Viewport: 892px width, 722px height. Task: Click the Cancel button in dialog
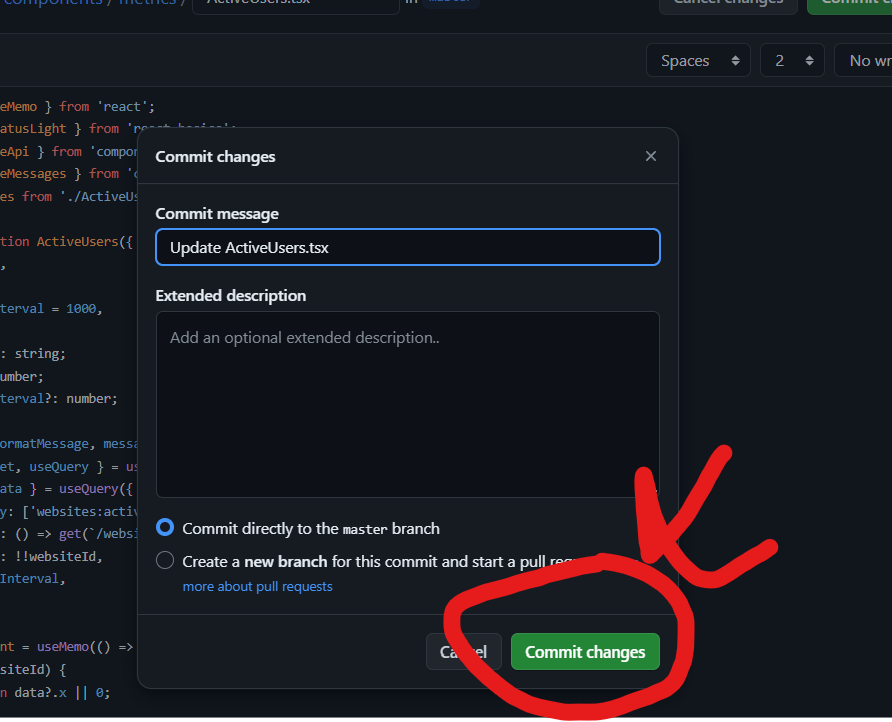tap(464, 651)
